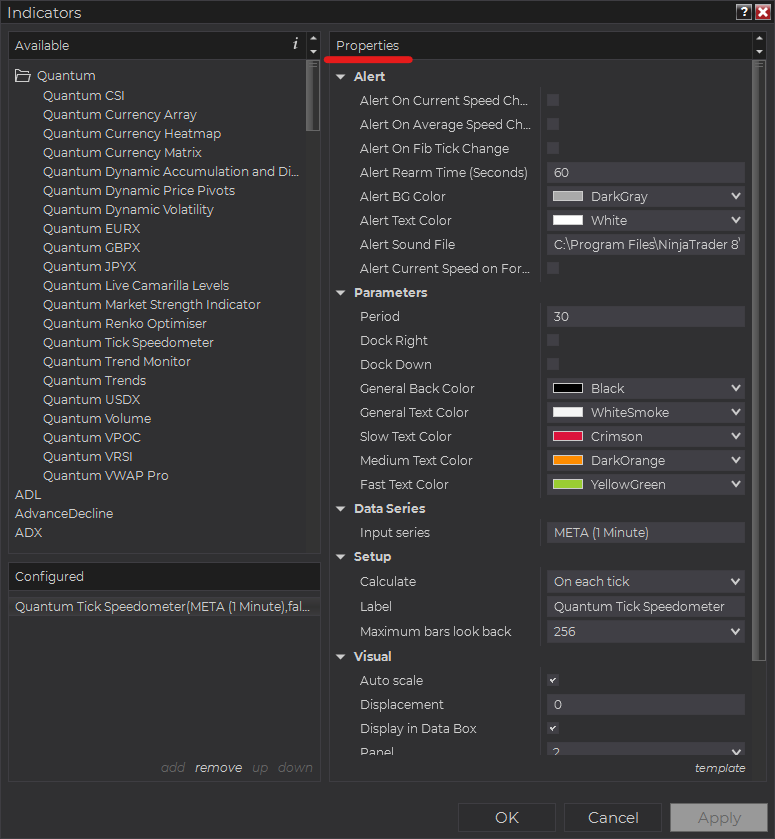
Task: Uncheck the Auto scale checkbox
Action: [x=553, y=680]
